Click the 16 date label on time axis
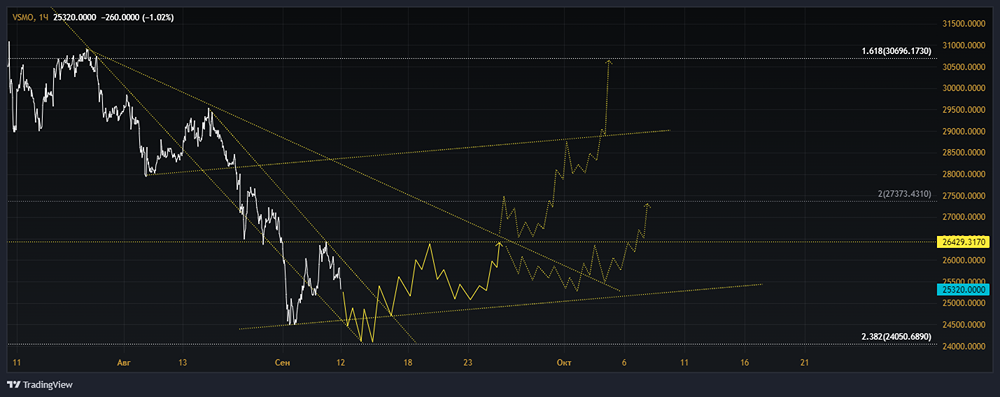1000x397 pixels. coord(744,363)
